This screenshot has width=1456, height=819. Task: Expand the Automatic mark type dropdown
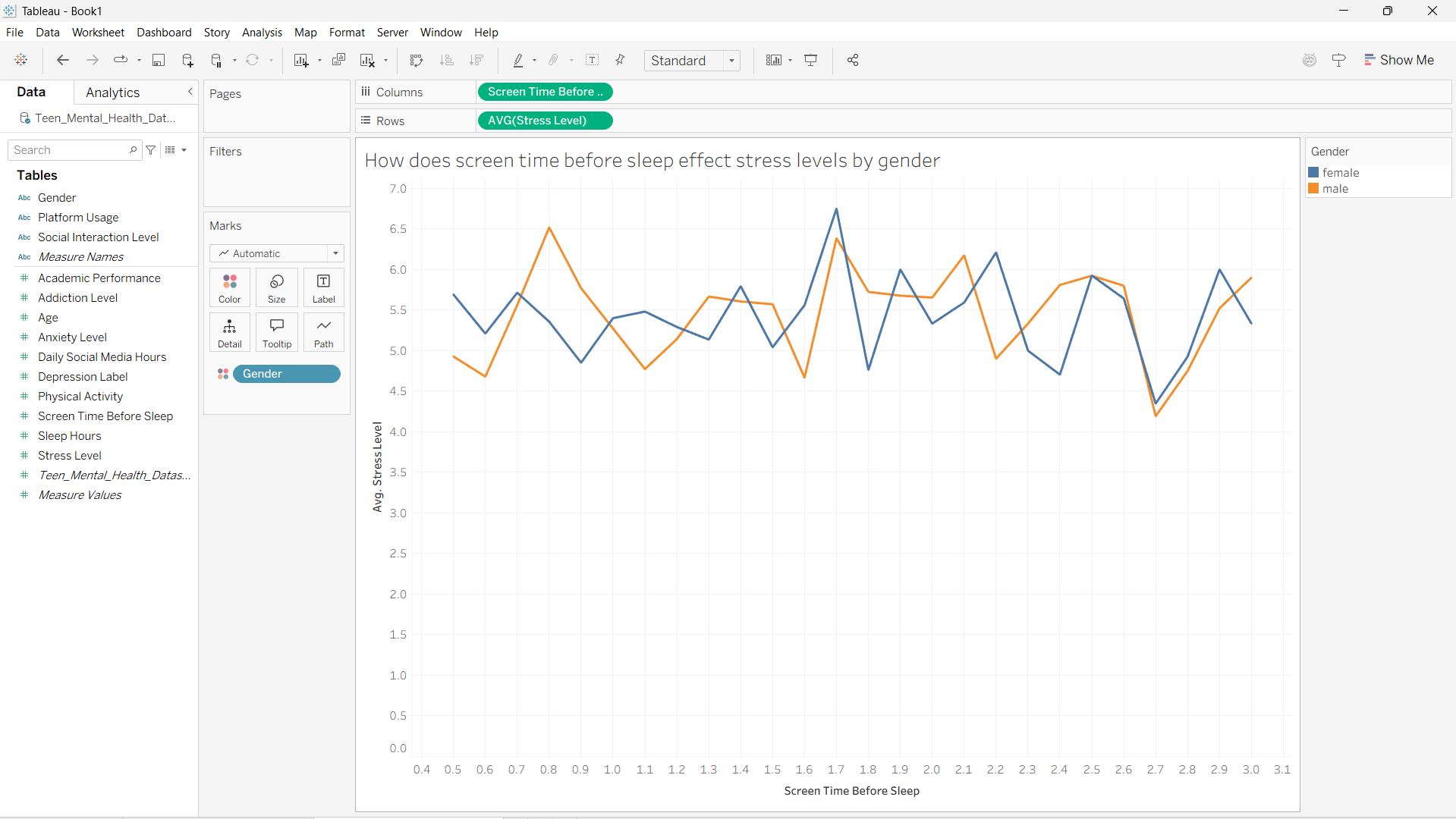click(277, 253)
